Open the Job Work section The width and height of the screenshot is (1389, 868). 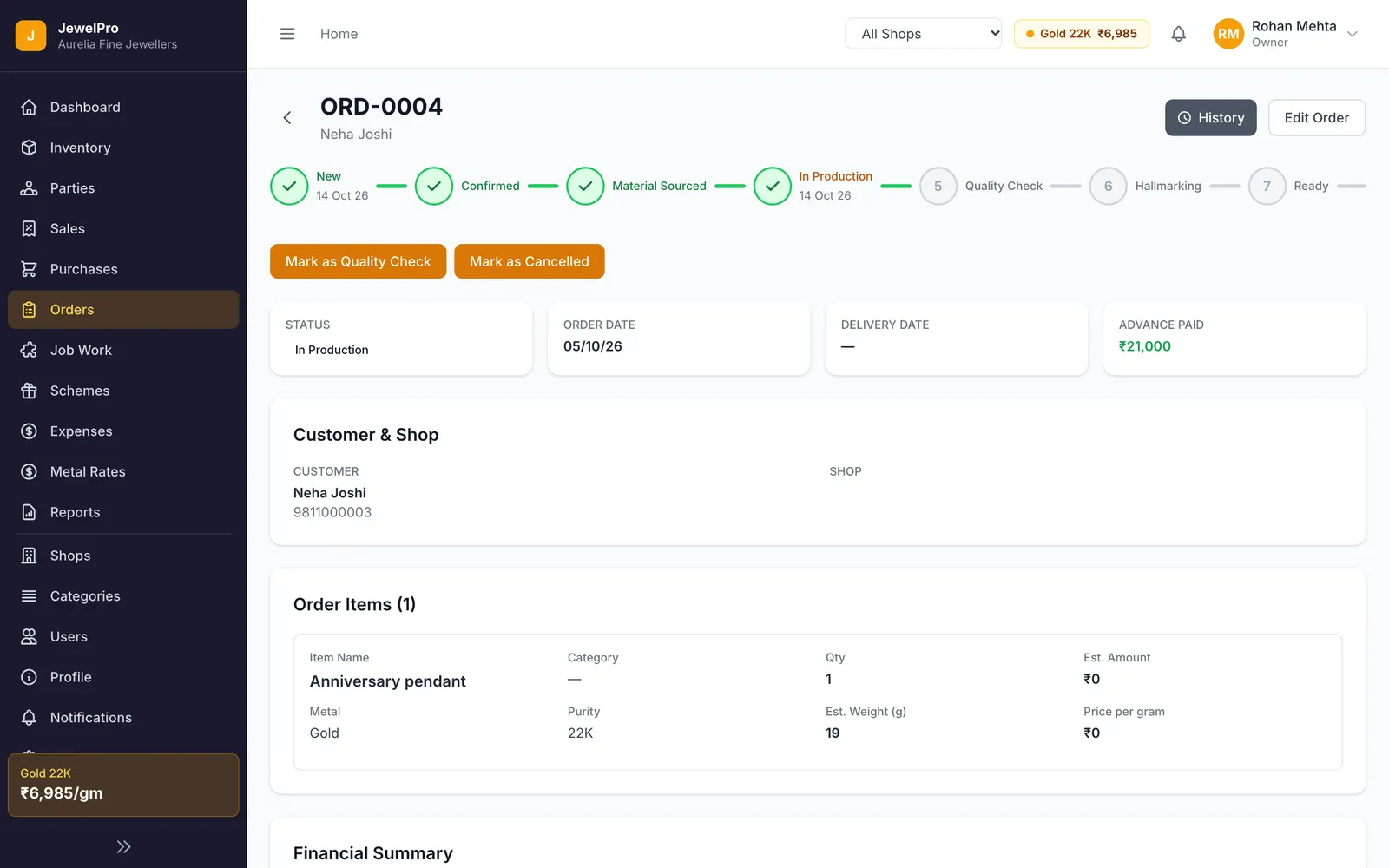tap(123, 350)
